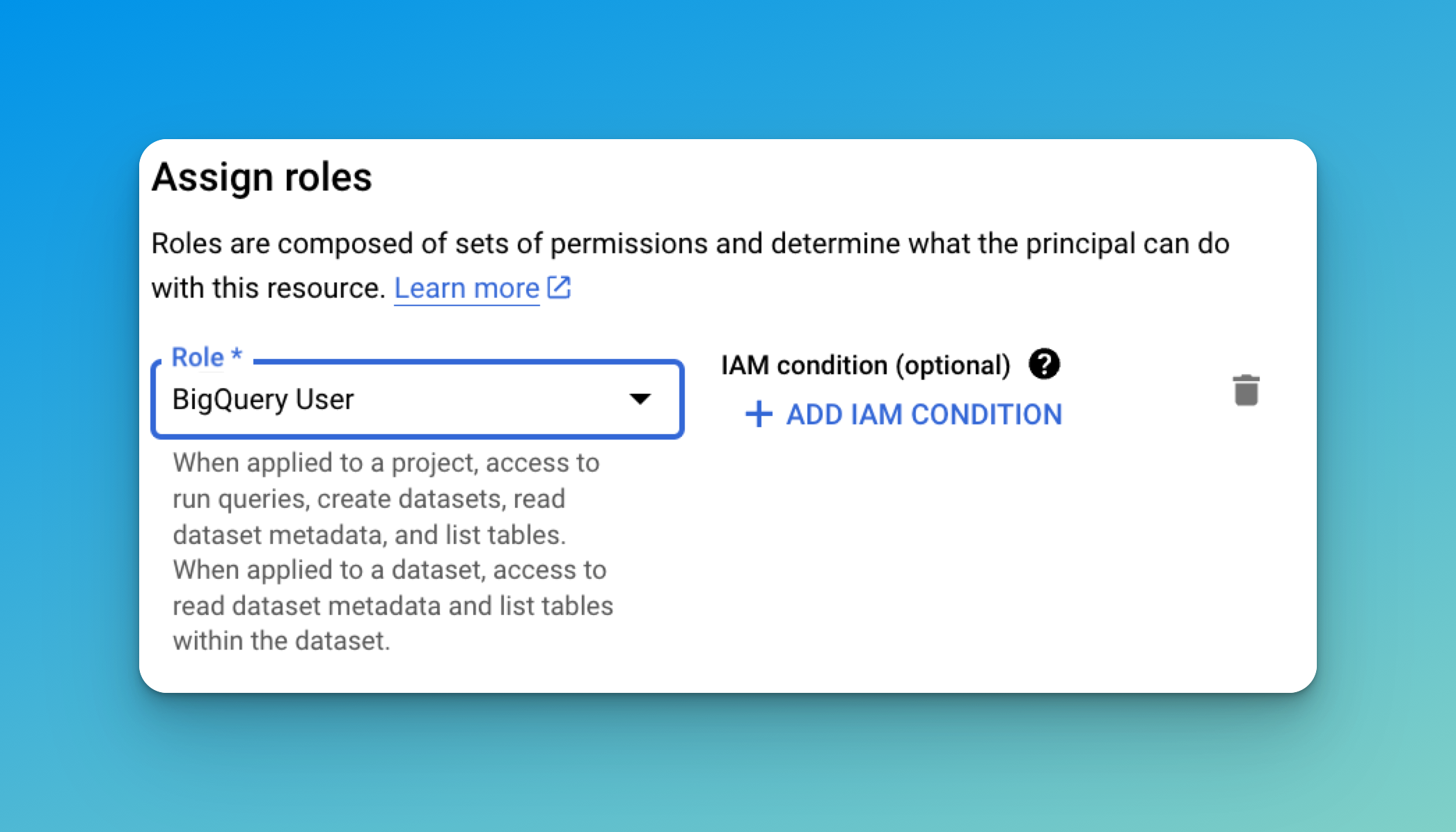Delete this role with the trash icon
1456x832 pixels.
(1246, 390)
